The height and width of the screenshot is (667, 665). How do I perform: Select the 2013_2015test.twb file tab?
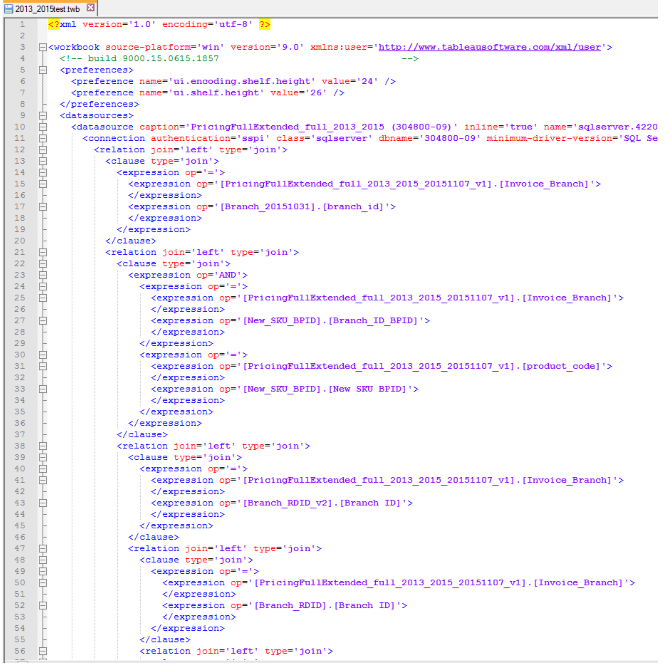(x=49, y=8)
